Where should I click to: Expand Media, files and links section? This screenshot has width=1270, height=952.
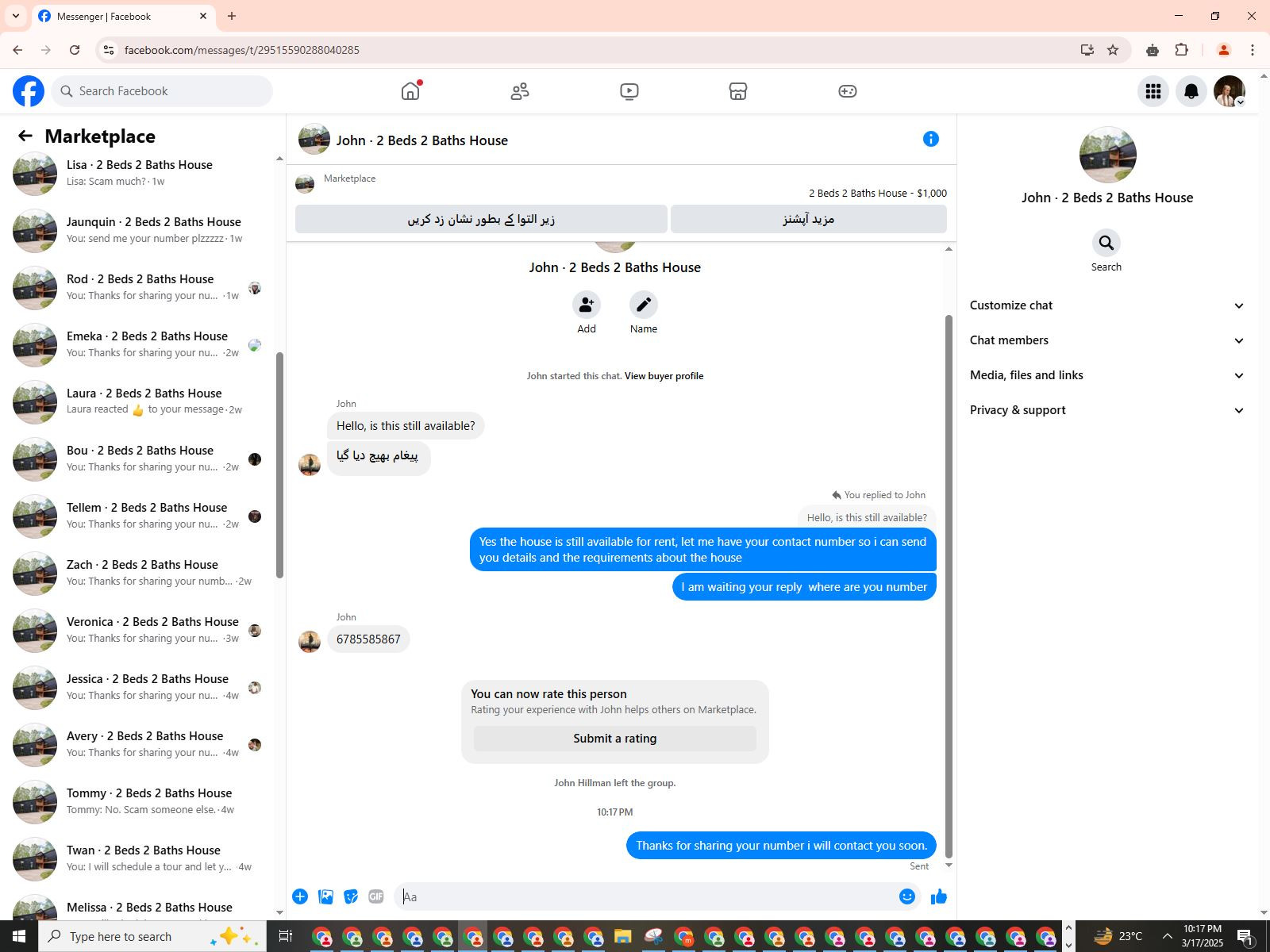(1106, 375)
